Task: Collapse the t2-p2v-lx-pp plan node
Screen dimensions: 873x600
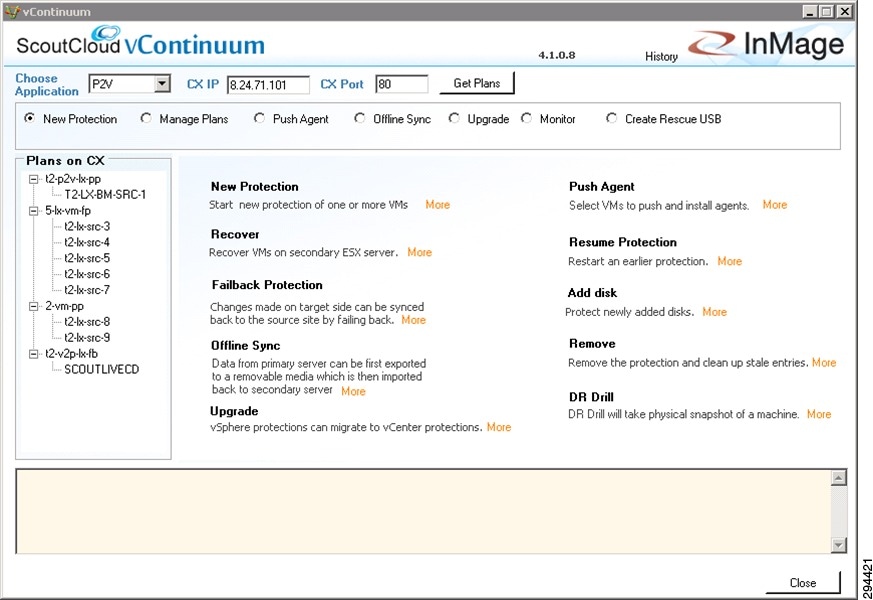Action: pos(34,179)
